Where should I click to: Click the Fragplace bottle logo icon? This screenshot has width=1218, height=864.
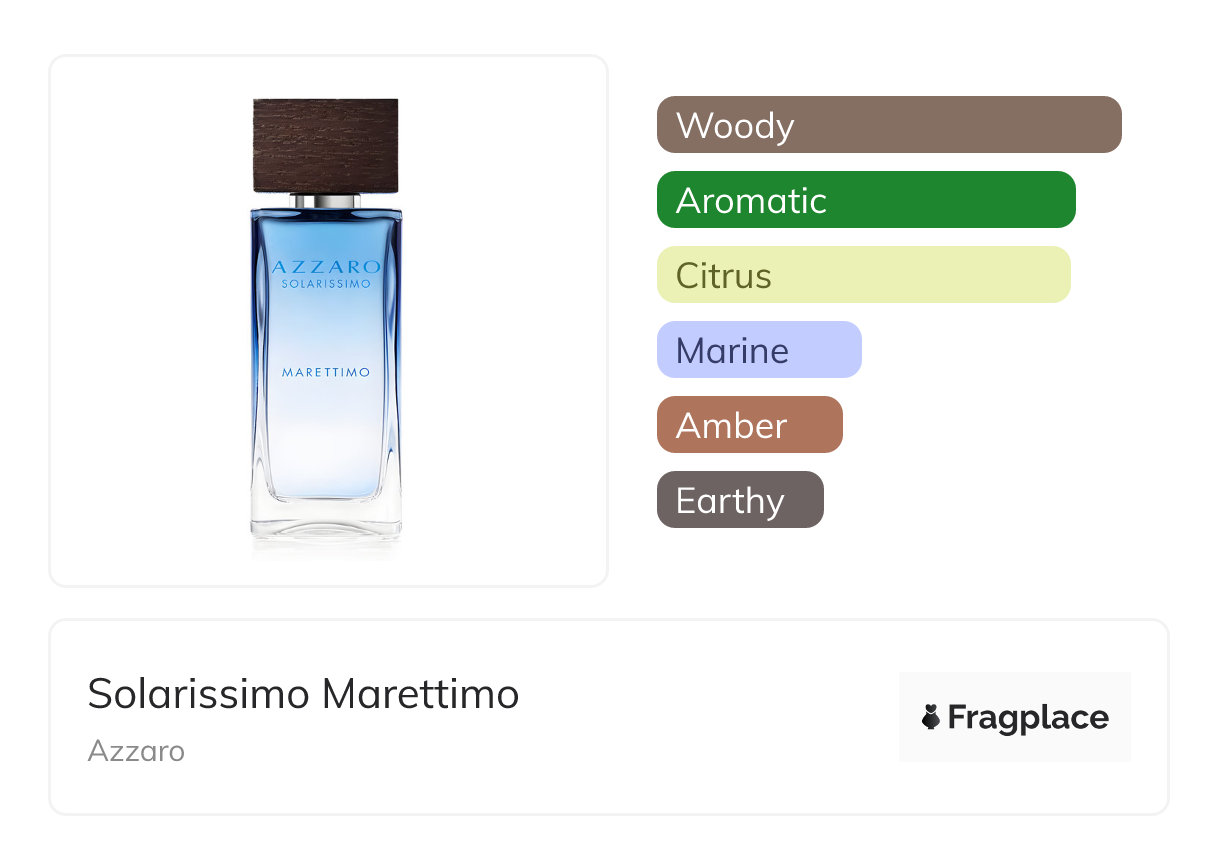click(x=931, y=717)
